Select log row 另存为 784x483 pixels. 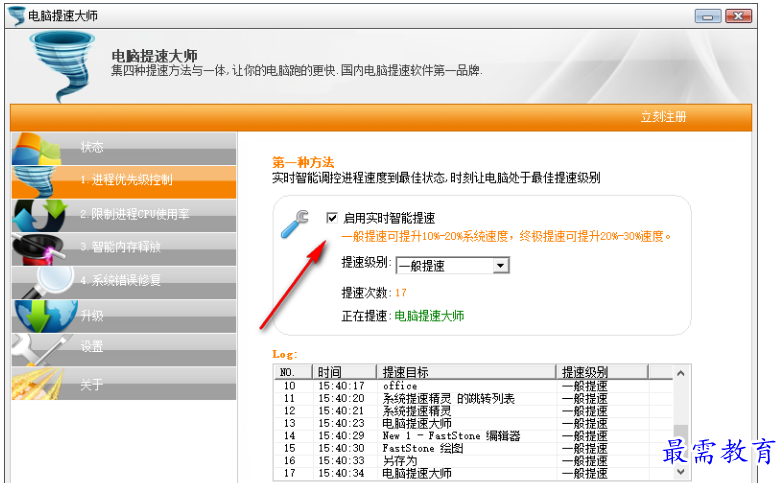click(x=473, y=460)
